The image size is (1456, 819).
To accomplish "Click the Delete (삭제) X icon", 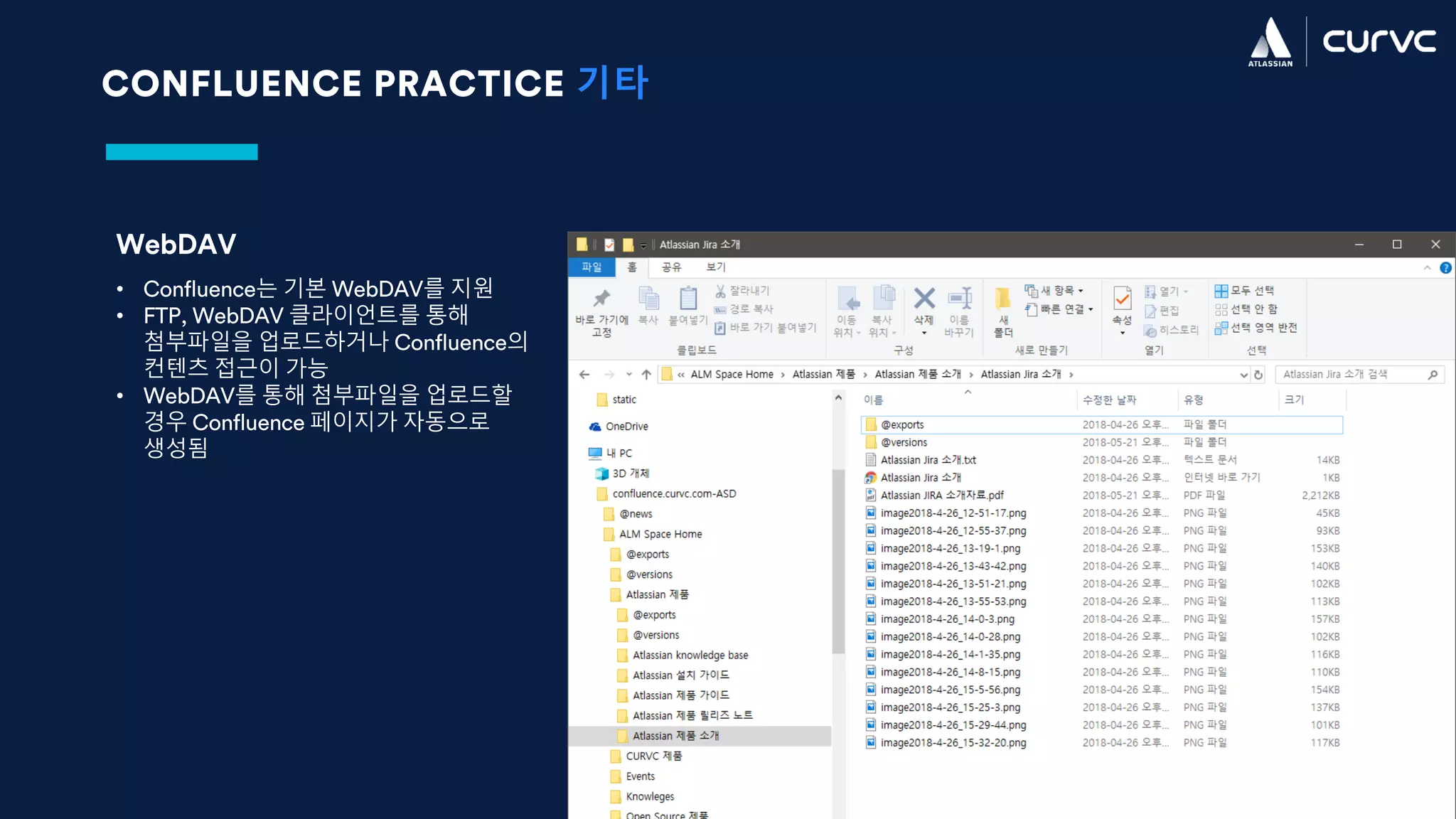I will point(924,299).
